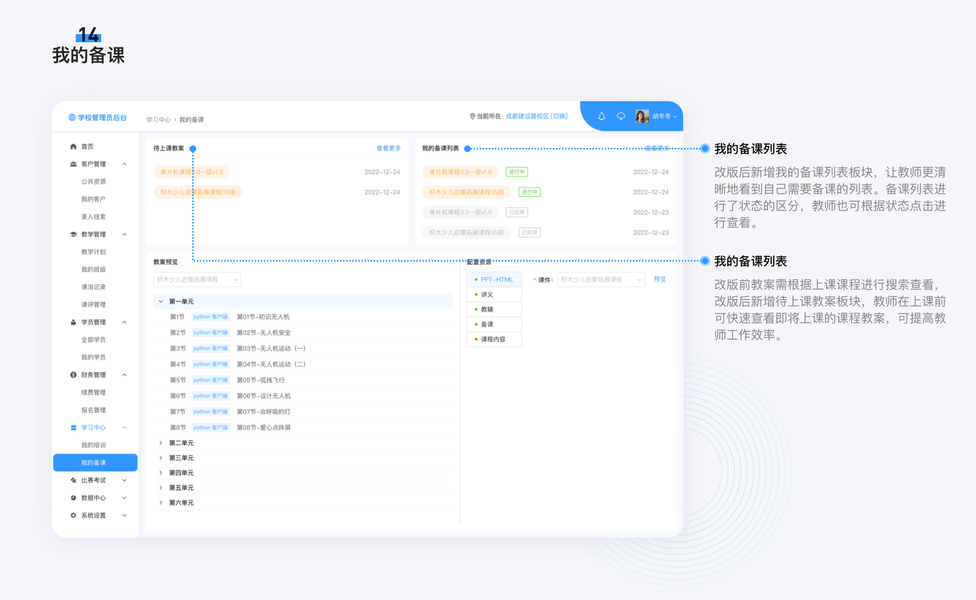The width and height of the screenshot is (976, 600).
Task: Go to 全部学员 in sidebar
Action: [x=93, y=340]
